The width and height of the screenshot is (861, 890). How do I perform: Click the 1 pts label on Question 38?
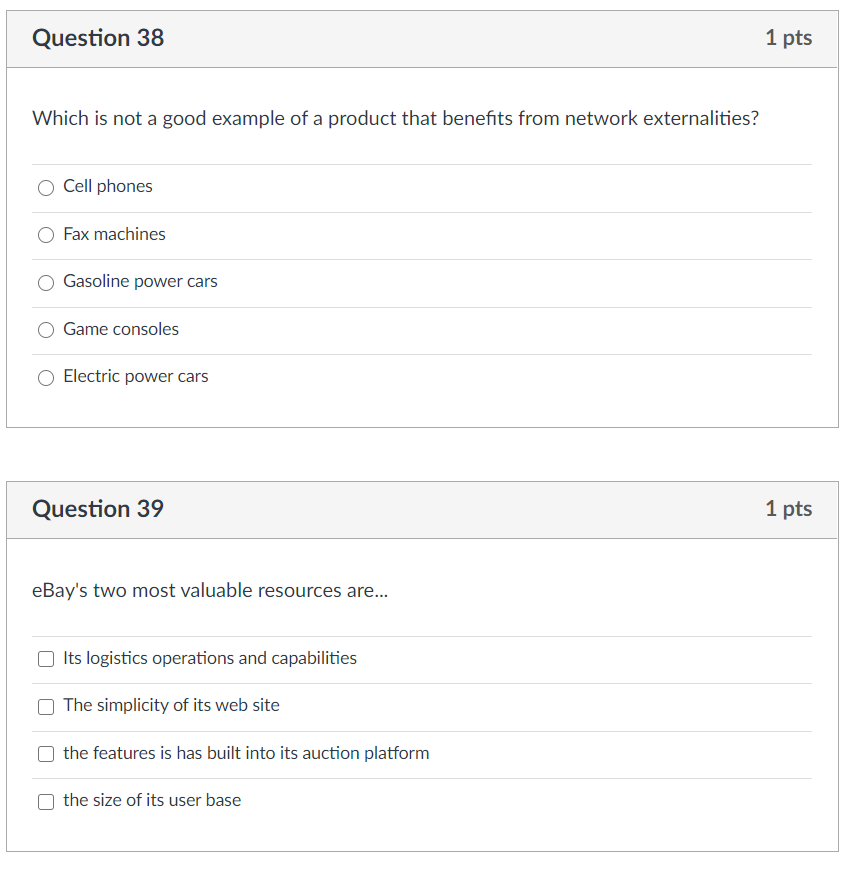tap(788, 38)
